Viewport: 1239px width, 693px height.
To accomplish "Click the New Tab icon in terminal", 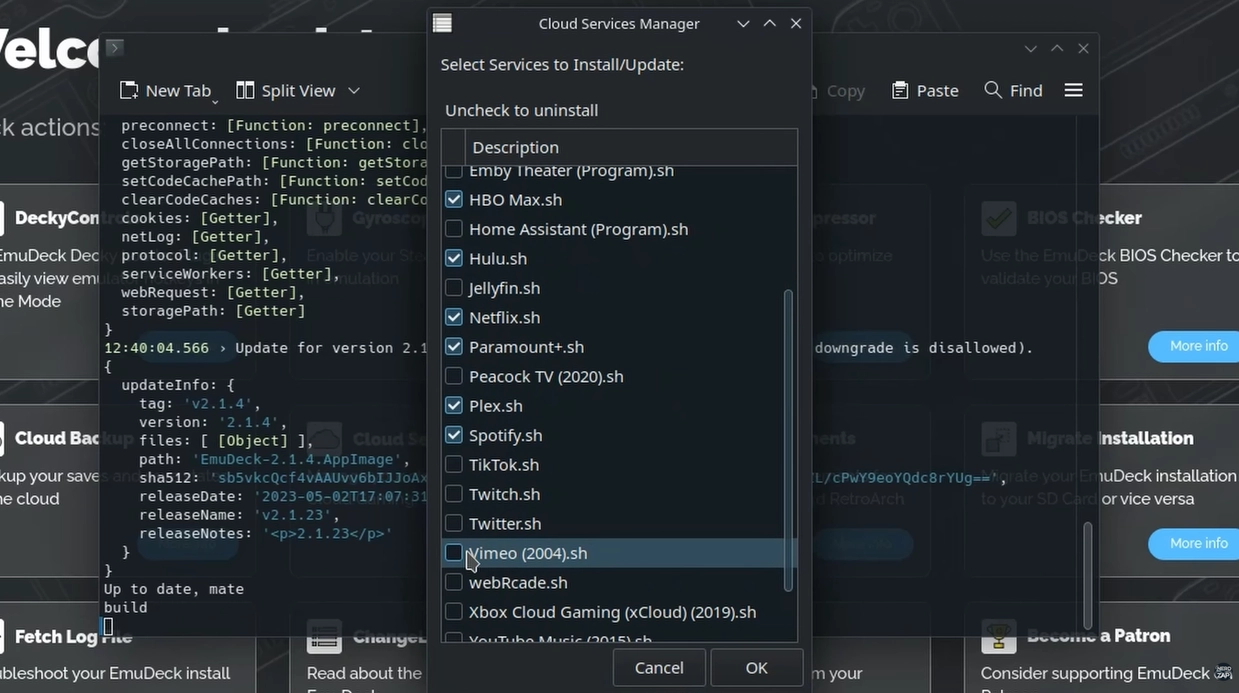I will click(128, 91).
